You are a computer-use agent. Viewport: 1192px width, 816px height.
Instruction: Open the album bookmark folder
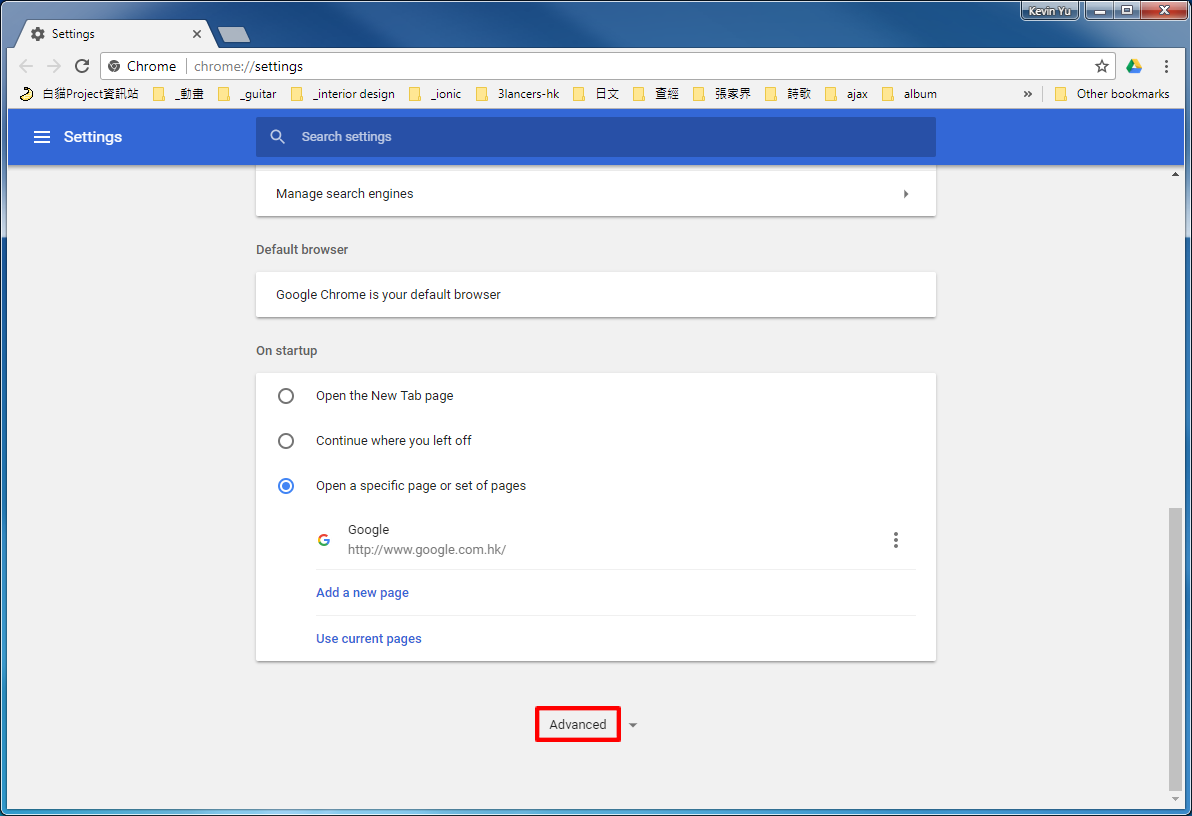(x=909, y=94)
